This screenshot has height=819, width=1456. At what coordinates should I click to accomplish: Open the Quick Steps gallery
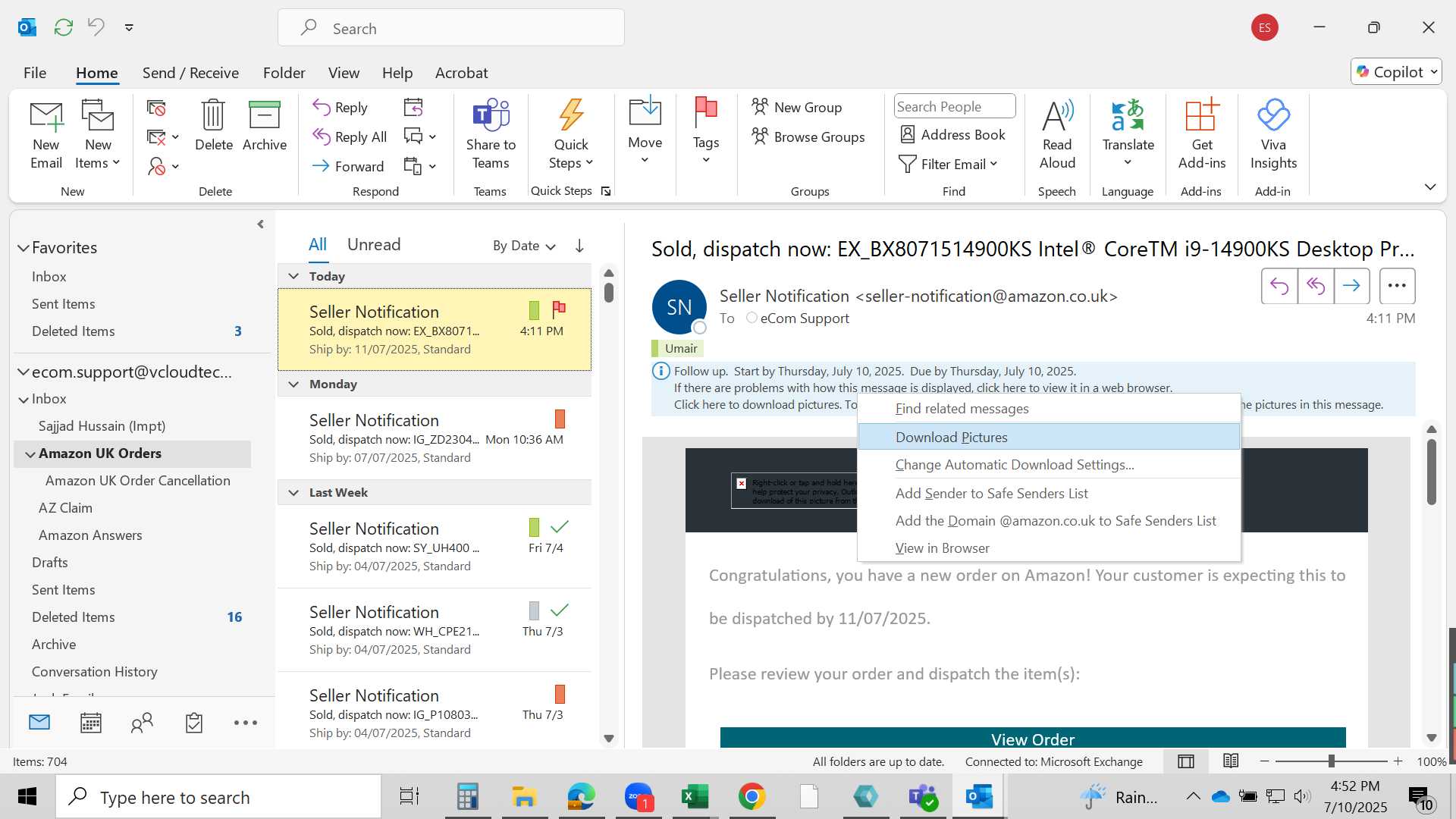point(571,135)
